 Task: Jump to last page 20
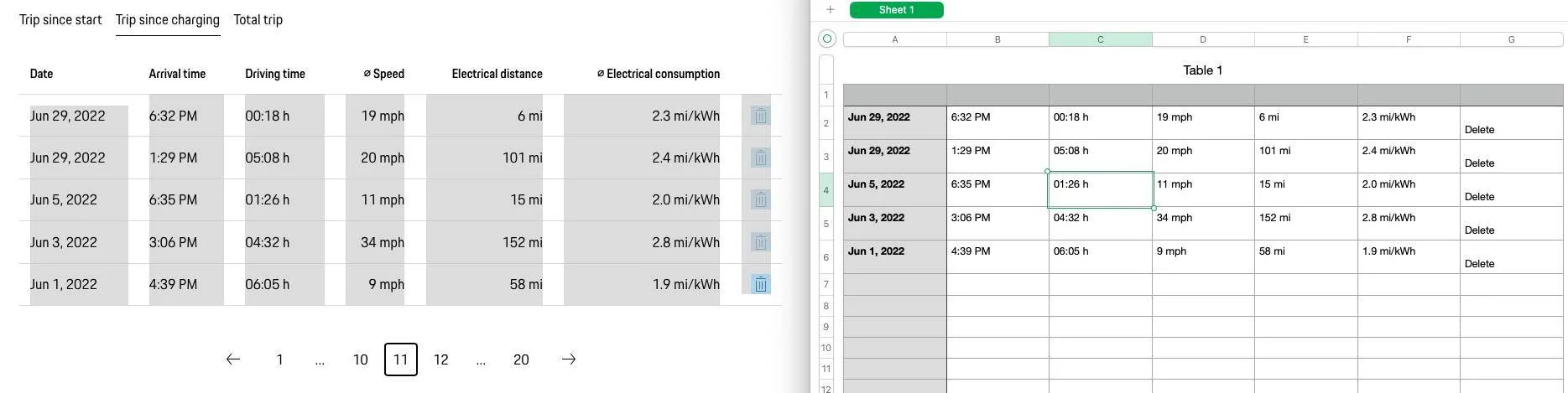[521, 359]
